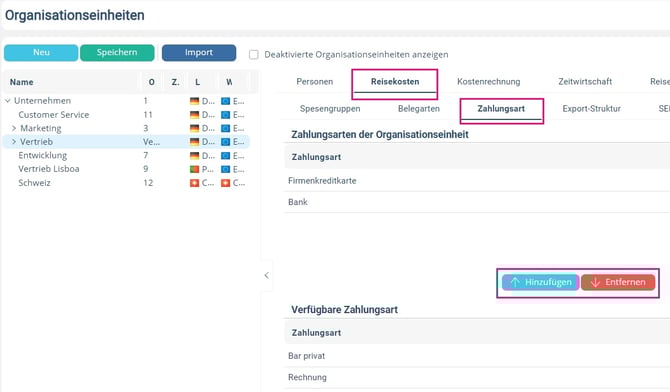Select Bar privat available payment type
Screen dimensions: 670x392
477,356
